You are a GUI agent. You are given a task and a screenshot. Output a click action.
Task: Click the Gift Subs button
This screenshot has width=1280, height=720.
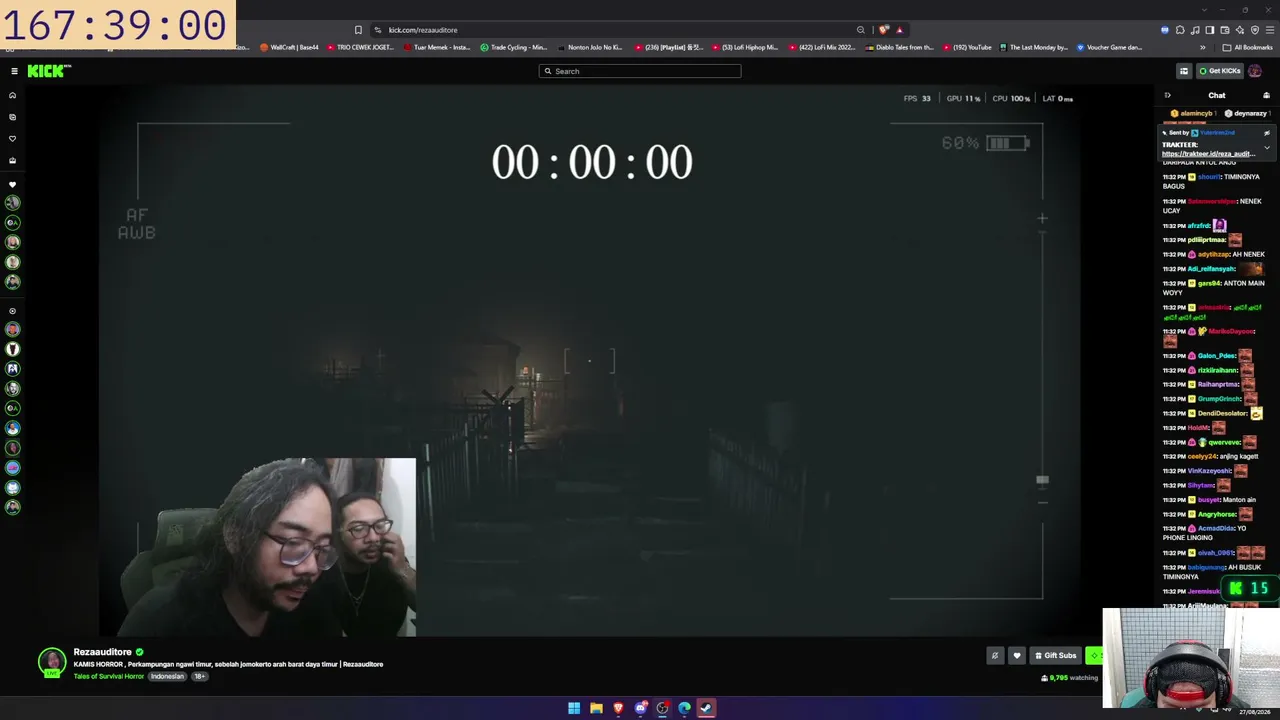tap(1055, 656)
